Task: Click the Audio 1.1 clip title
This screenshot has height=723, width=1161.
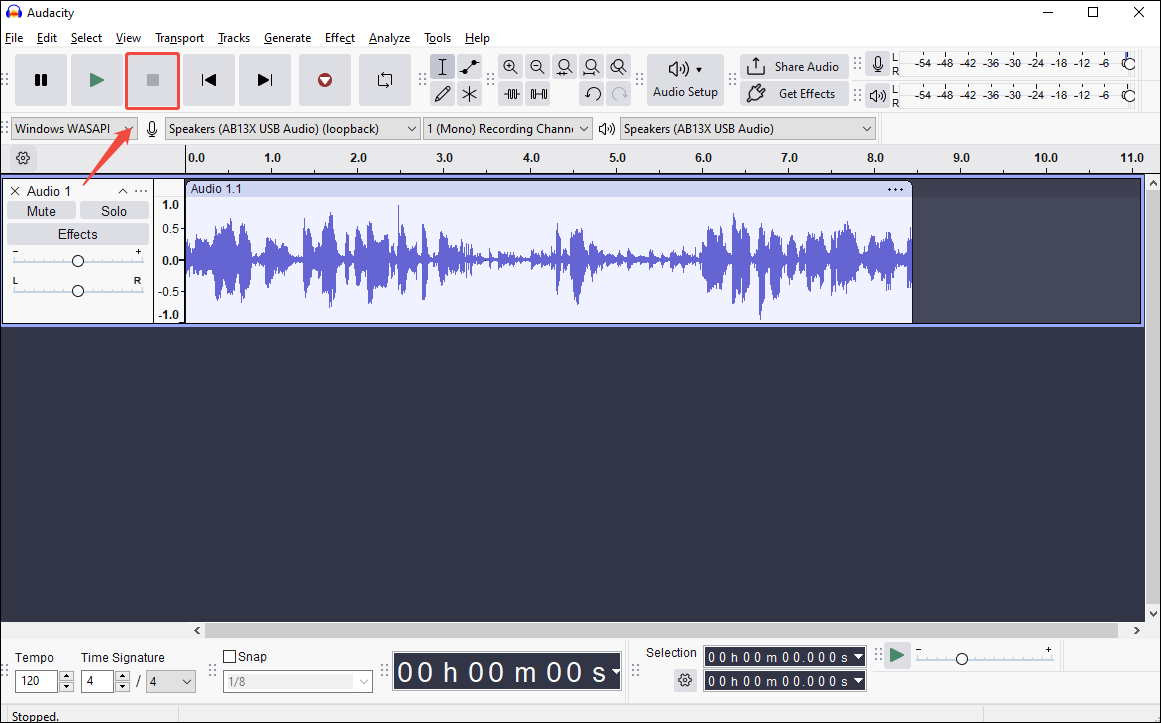Action: tap(216, 189)
